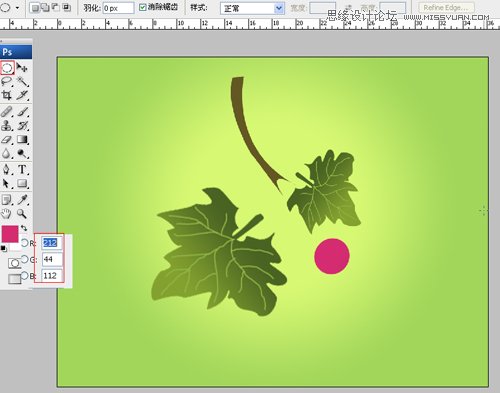Select the History Brush tool
The image size is (500, 393).
point(22,126)
